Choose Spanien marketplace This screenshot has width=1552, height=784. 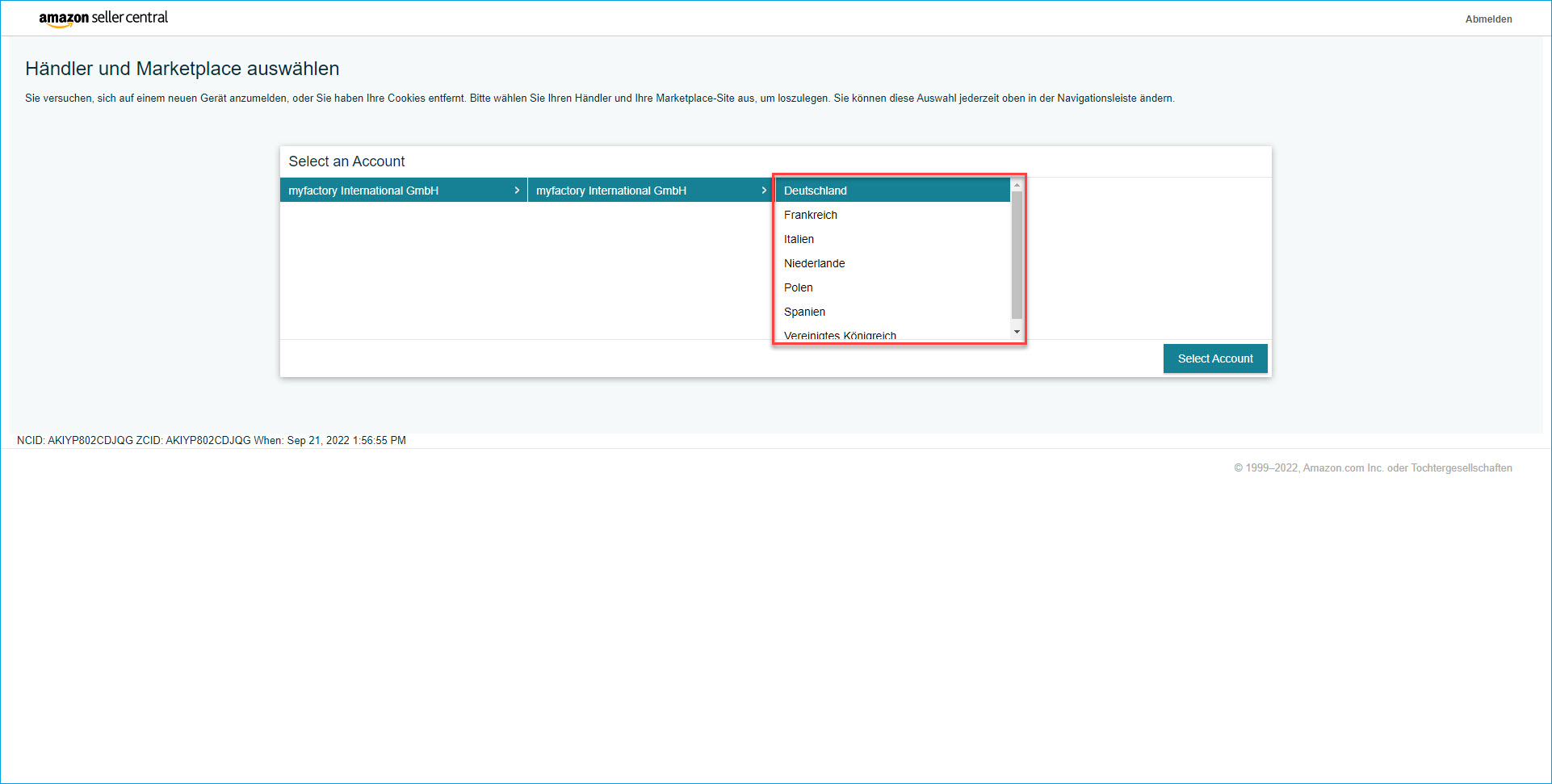pos(893,312)
